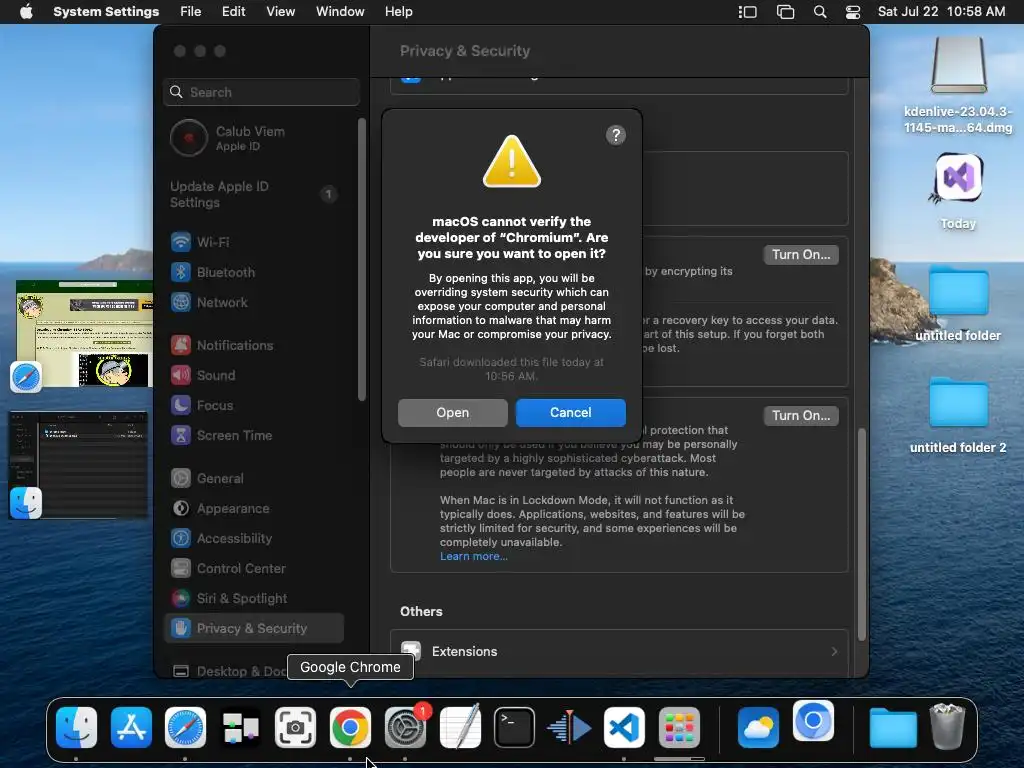Select Privacy & Security in the sidebar
1024x768 pixels.
255,629
